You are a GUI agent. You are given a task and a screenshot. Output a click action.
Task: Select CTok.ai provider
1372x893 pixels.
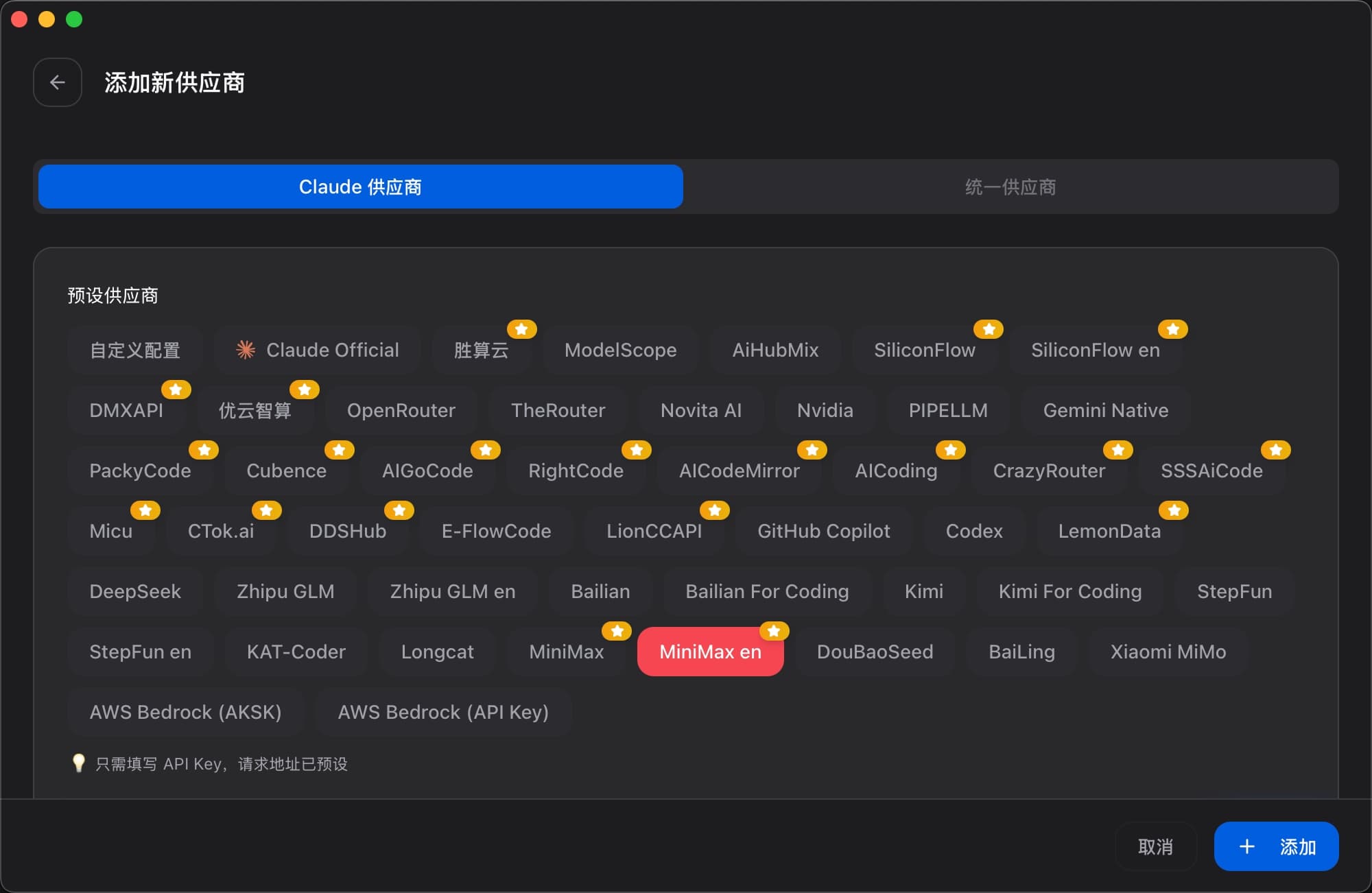click(221, 531)
